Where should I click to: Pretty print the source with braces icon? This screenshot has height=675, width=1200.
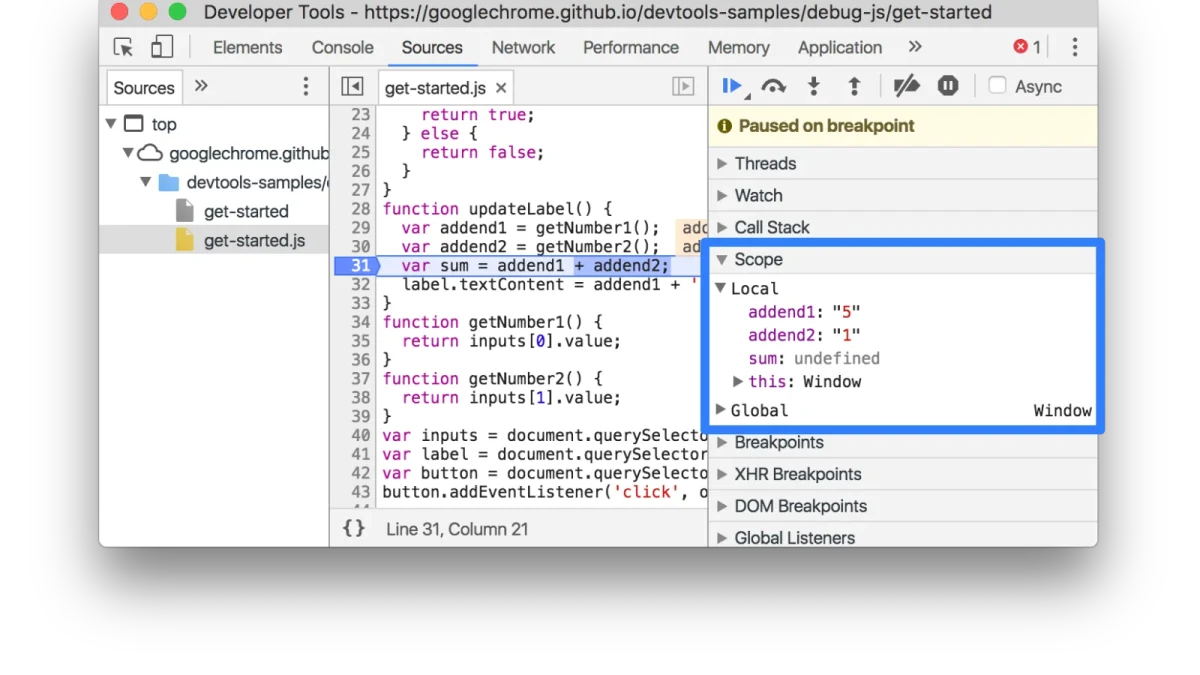coord(354,528)
